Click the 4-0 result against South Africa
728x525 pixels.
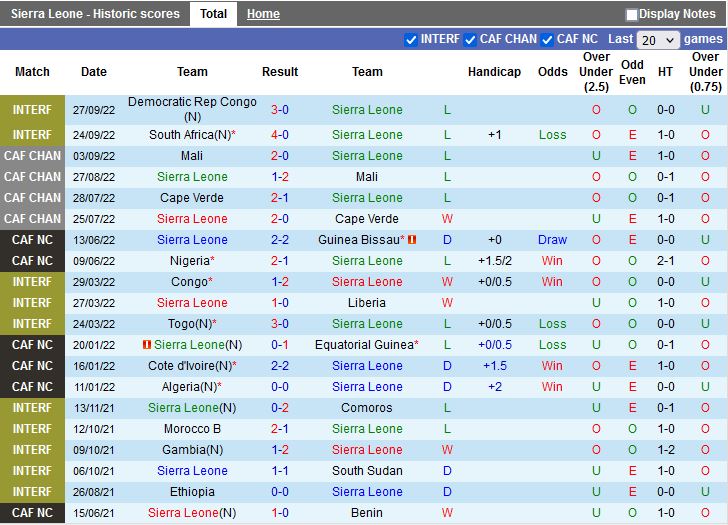pos(280,135)
